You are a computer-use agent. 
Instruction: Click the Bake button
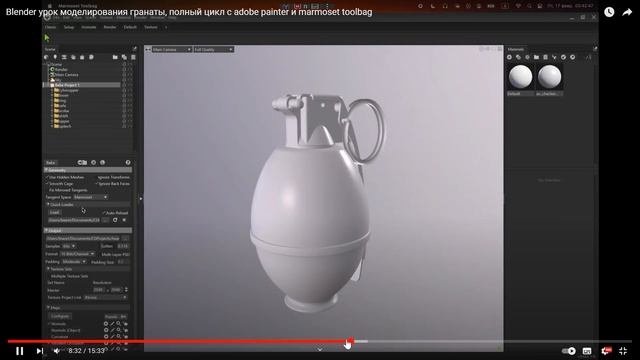(51, 162)
